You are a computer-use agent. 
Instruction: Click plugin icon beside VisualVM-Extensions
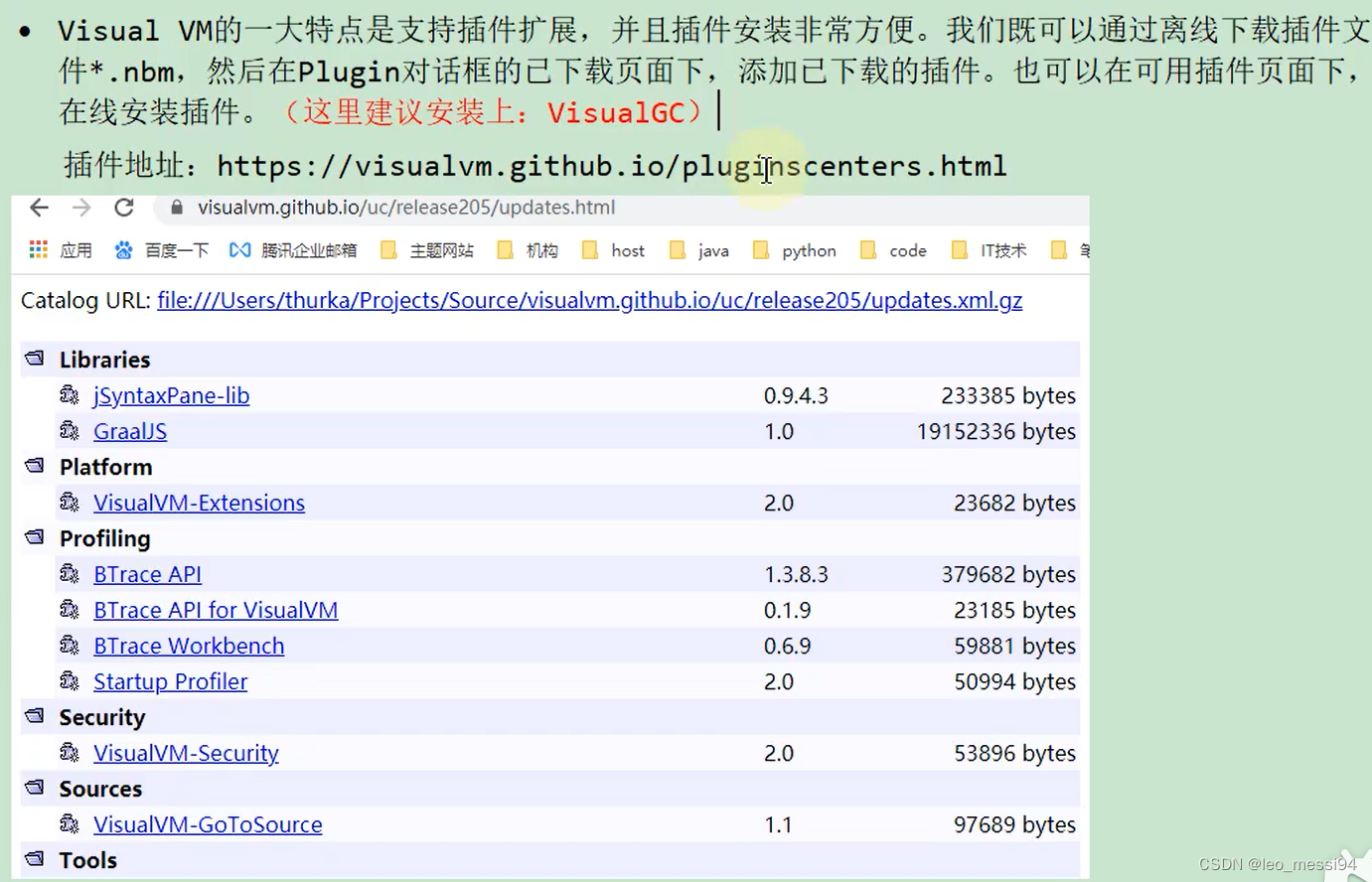point(70,502)
